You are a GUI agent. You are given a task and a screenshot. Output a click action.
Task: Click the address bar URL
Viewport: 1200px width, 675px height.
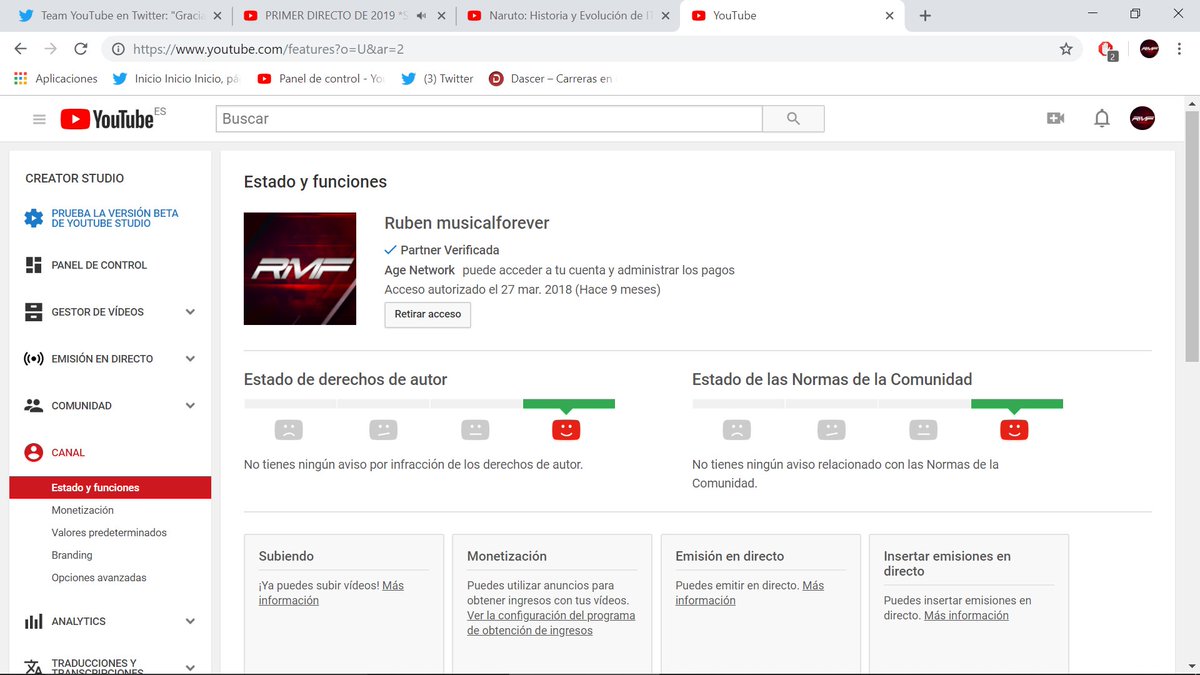[268, 49]
